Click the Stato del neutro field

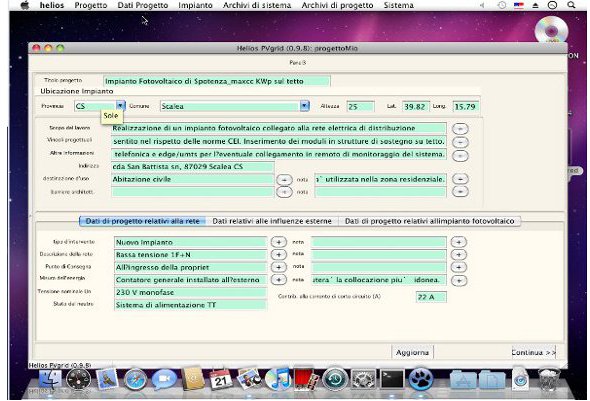coord(190,305)
